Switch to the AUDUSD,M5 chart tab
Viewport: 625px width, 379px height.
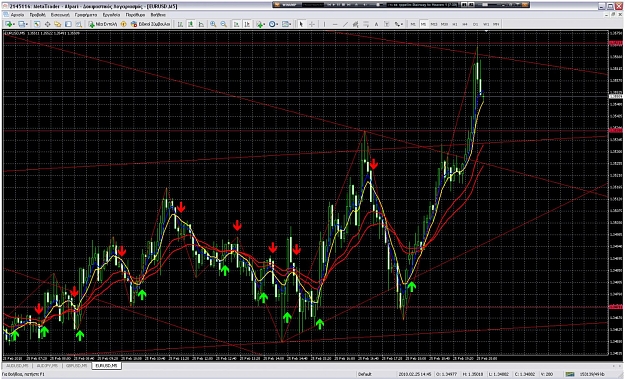click(18, 365)
